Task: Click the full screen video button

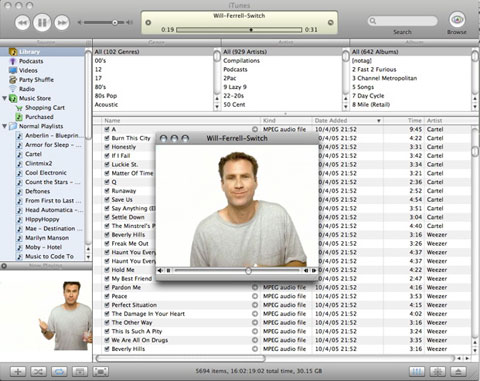Action: (101, 371)
